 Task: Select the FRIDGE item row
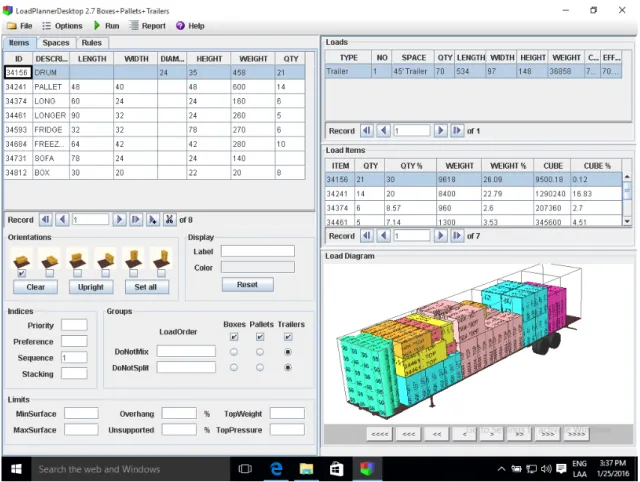154,130
